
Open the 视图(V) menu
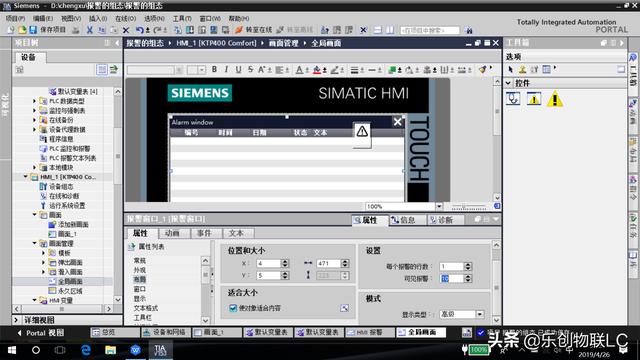point(71,18)
